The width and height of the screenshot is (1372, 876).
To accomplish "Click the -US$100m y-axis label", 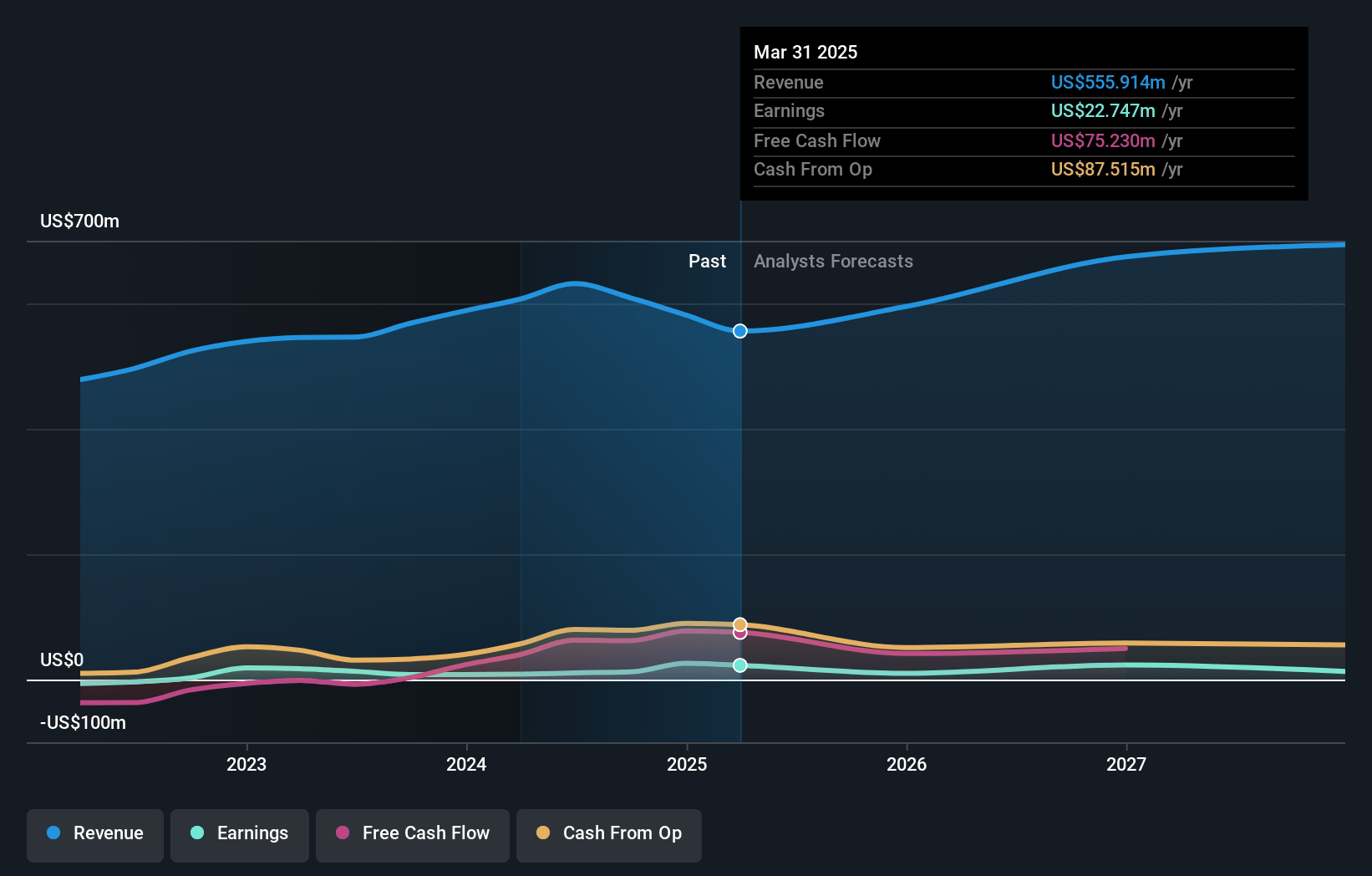I will (84, 723).
